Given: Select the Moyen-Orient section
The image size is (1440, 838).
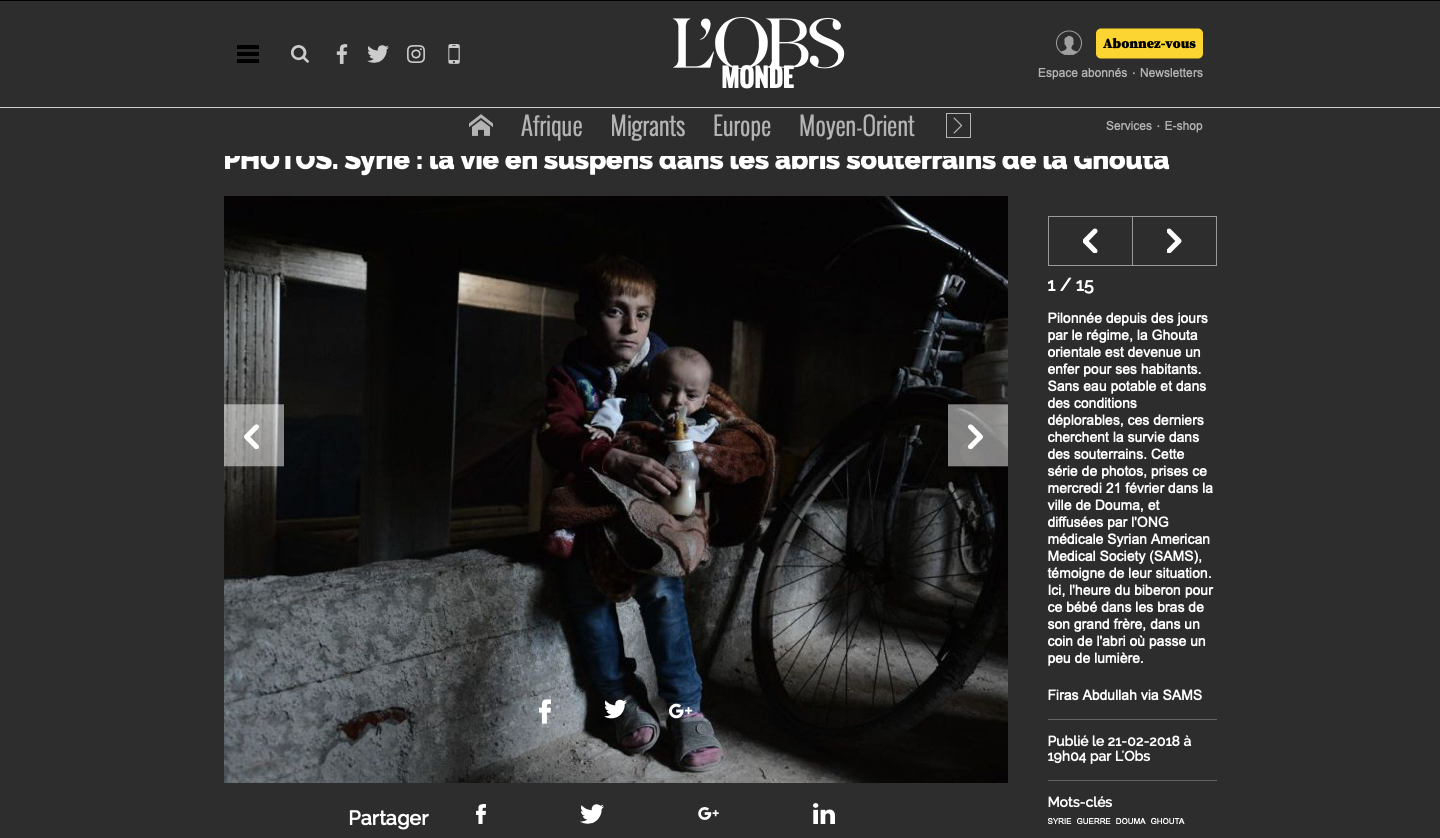Looking at the screenshot, I should pyautogui.click(x=857, y=126).
